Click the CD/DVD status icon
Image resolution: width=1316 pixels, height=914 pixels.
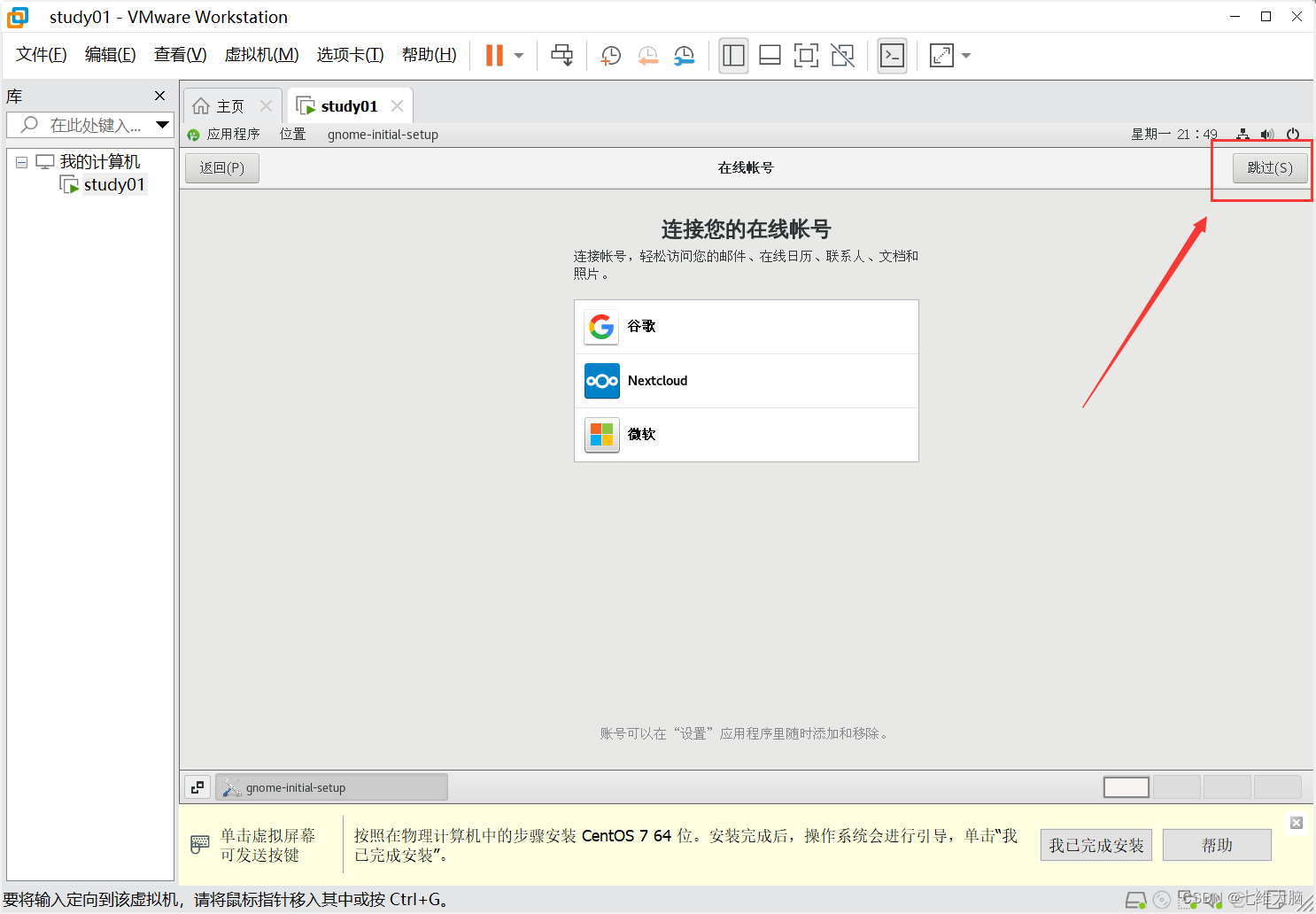point(1162,900)
